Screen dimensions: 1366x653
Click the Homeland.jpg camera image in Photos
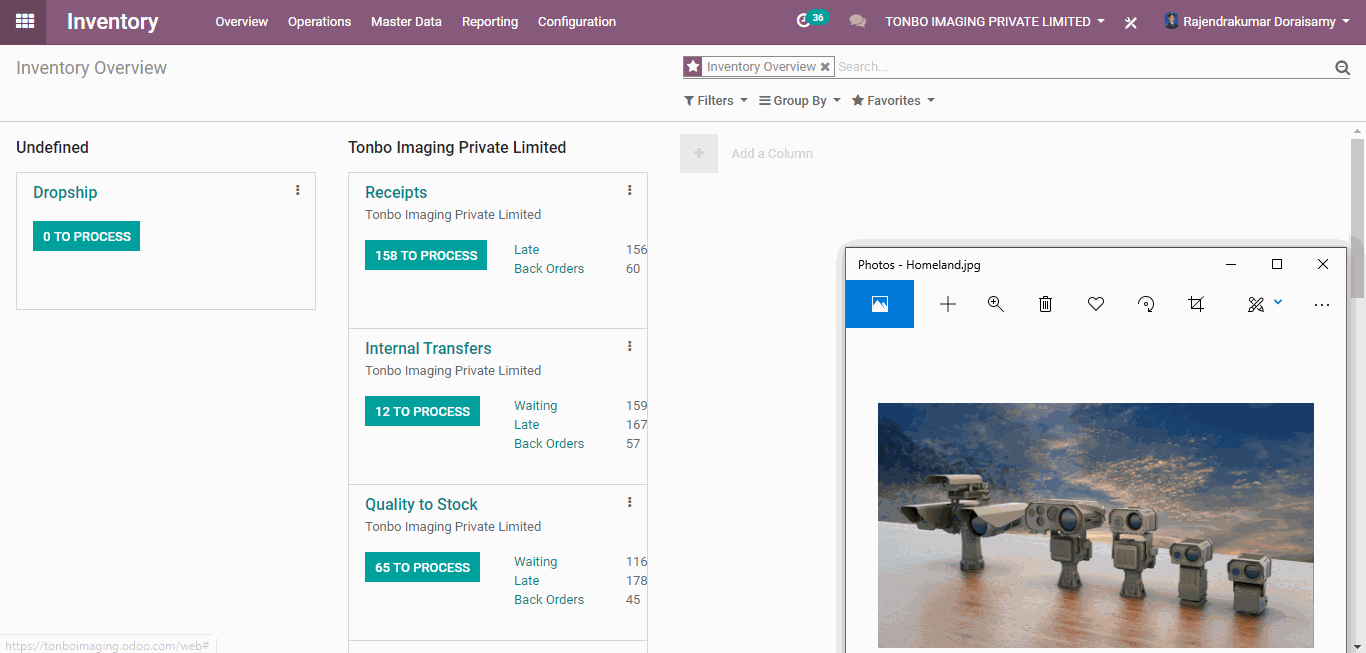click(1096, 525)
